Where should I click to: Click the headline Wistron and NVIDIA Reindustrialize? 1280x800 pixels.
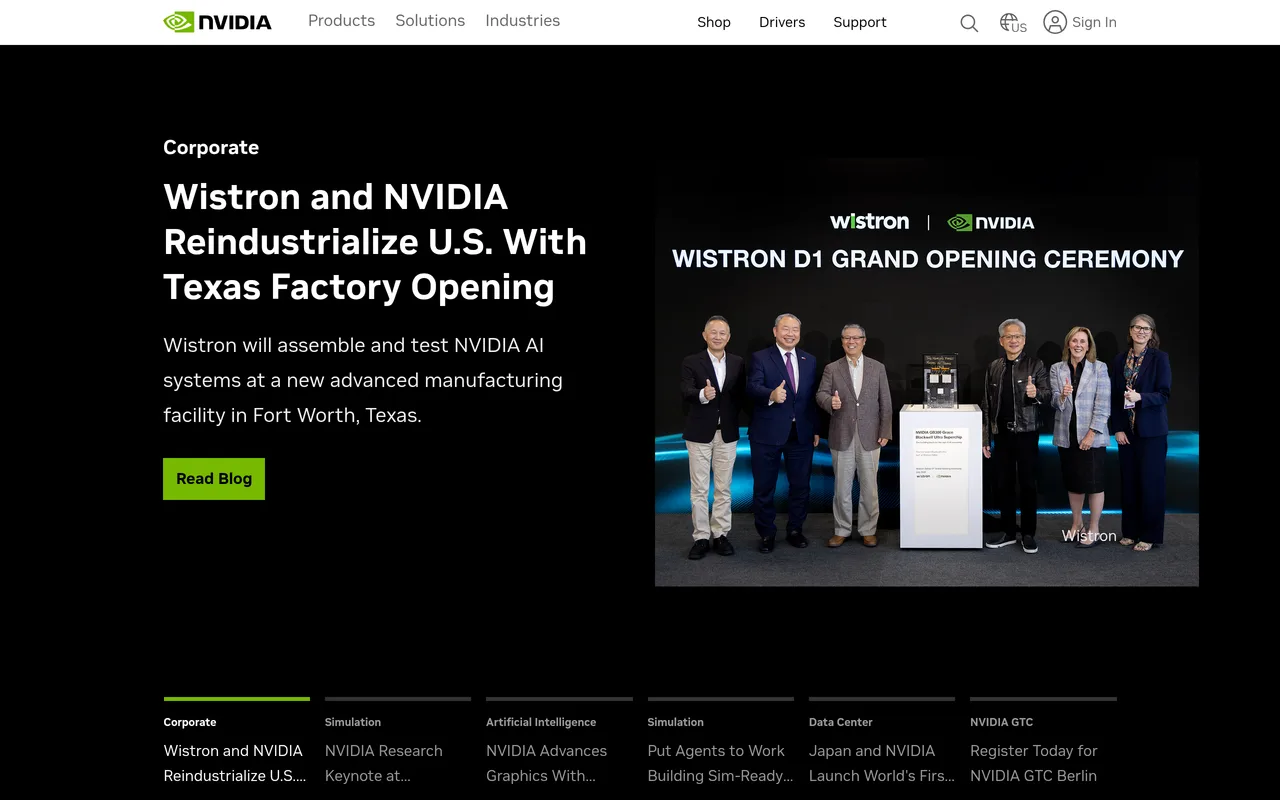(x=375, y=242)
